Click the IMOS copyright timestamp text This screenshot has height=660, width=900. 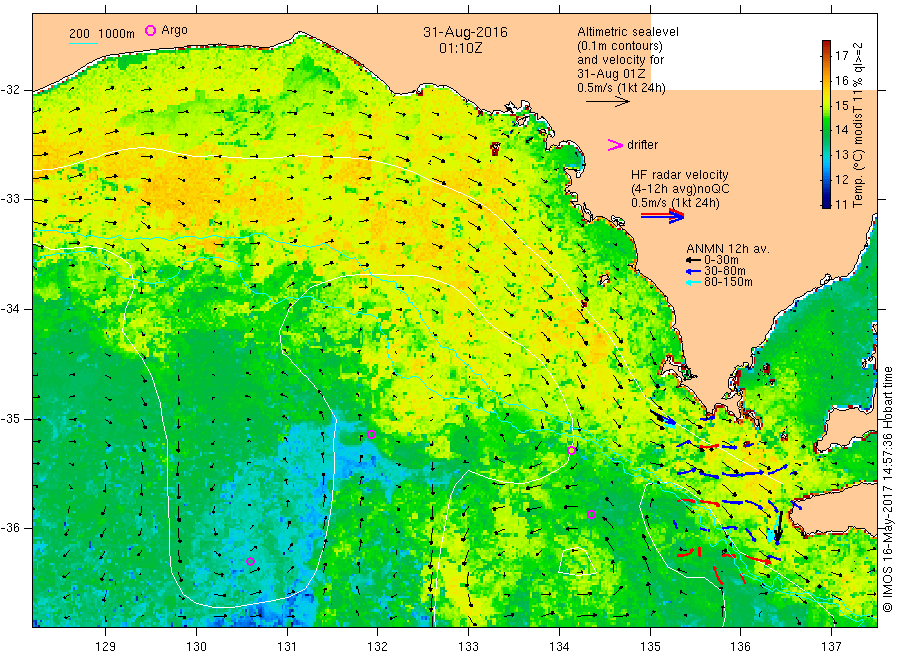(887, 489)
